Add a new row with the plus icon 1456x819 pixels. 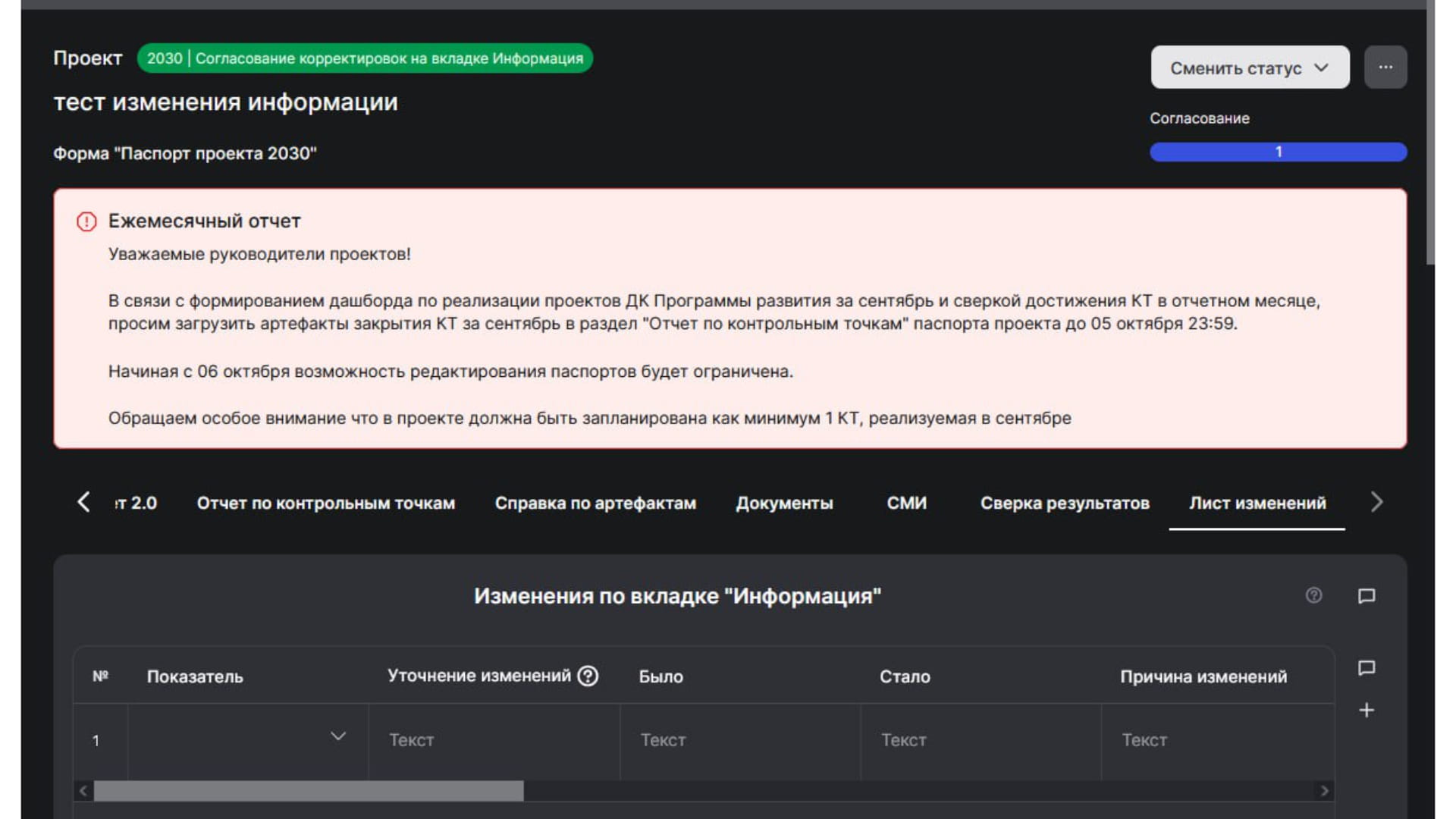coord(1366,711)
